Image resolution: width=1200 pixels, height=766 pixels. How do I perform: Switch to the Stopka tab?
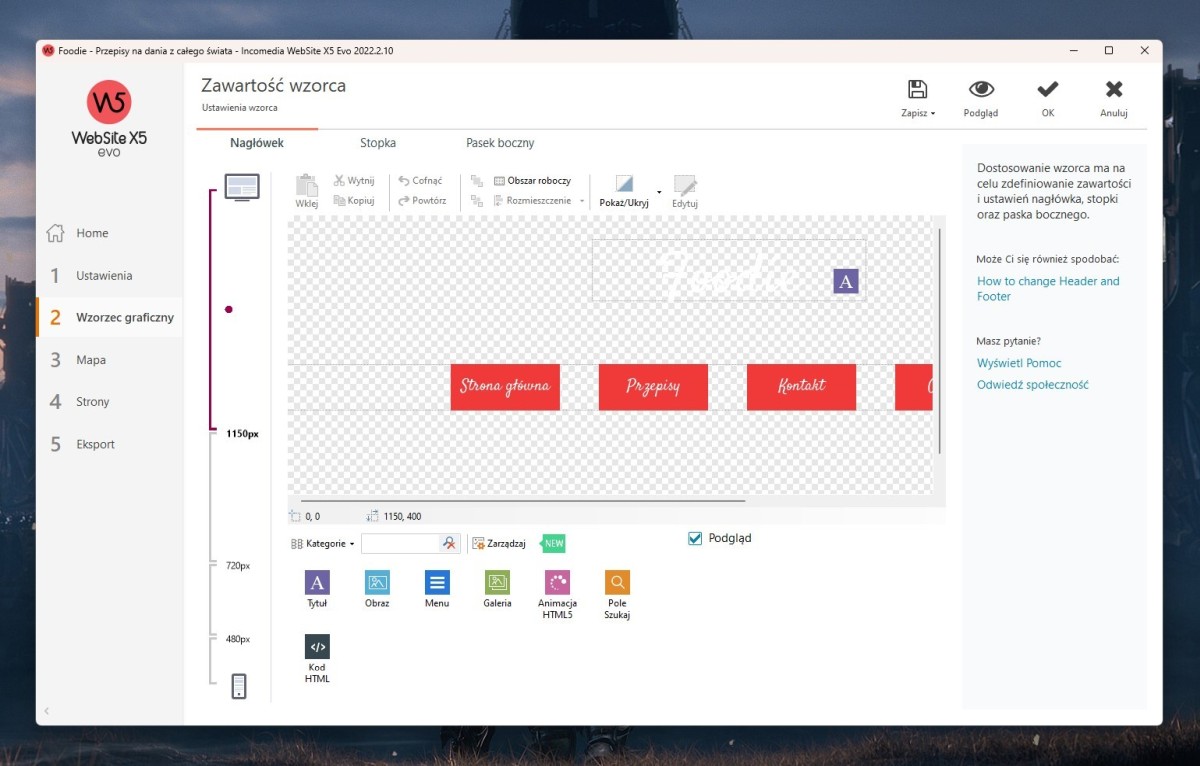(378, 143)
